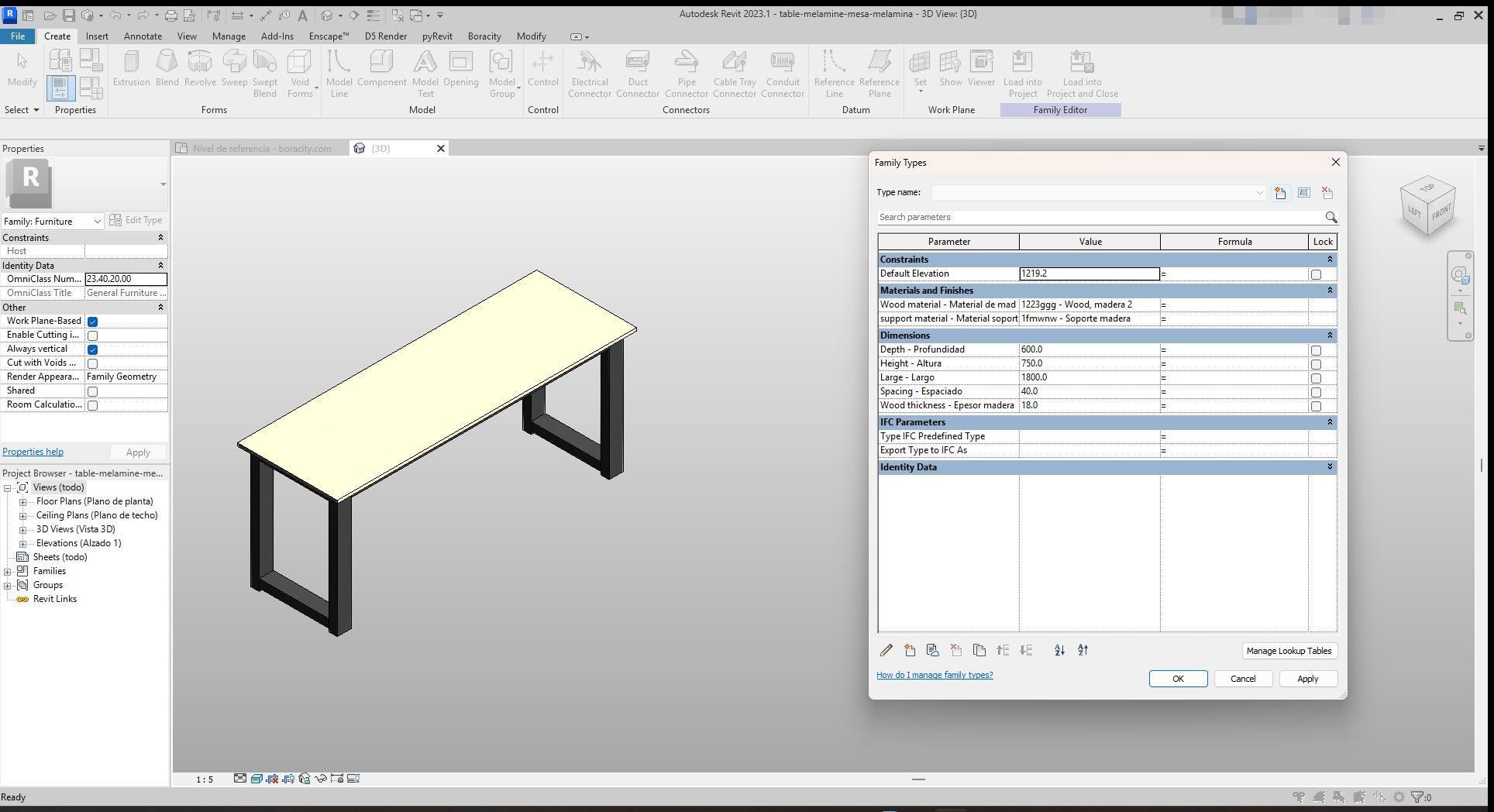Toggle the Work Plane-Based checkbox

tap(92, 322)
